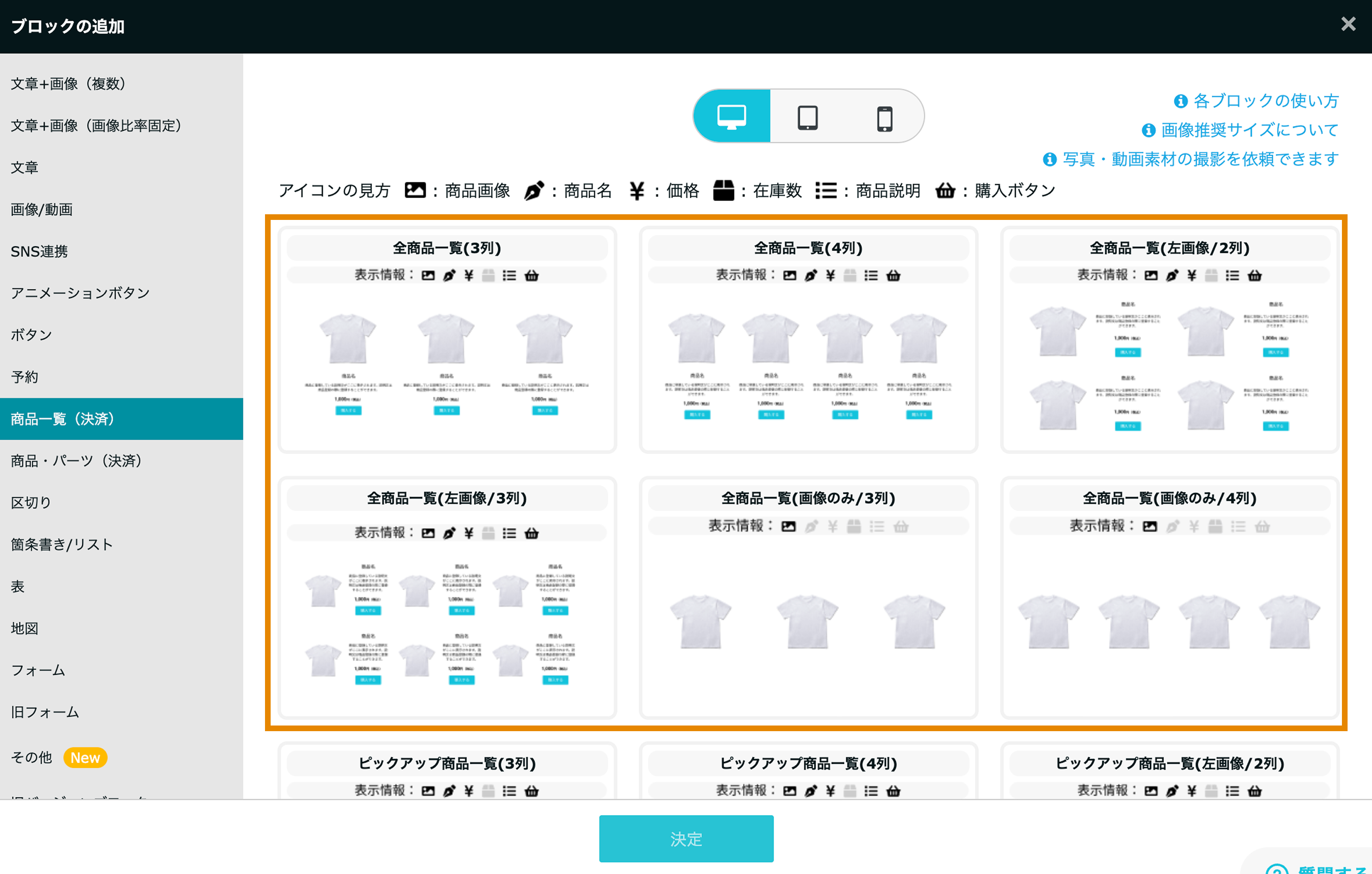Click basket icon in 全商品一覧(3列) card
This screenshot has width=1372, height=874.
tap(531, 276)
